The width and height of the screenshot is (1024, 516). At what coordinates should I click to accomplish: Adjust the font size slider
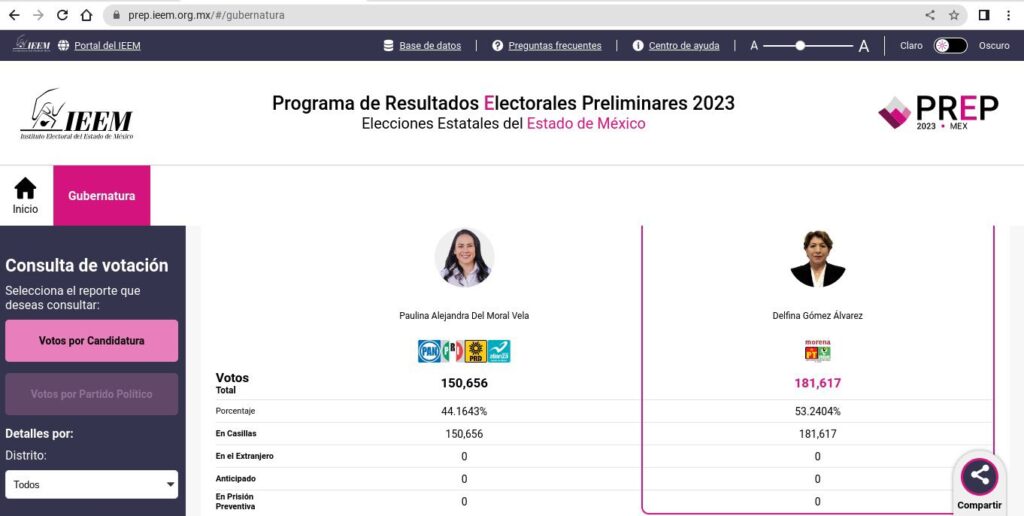point(800,46)
